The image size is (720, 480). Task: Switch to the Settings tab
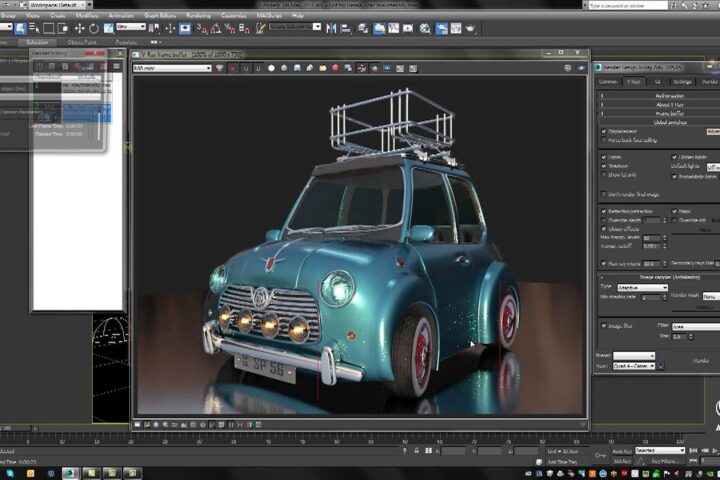tap(682, 82)
